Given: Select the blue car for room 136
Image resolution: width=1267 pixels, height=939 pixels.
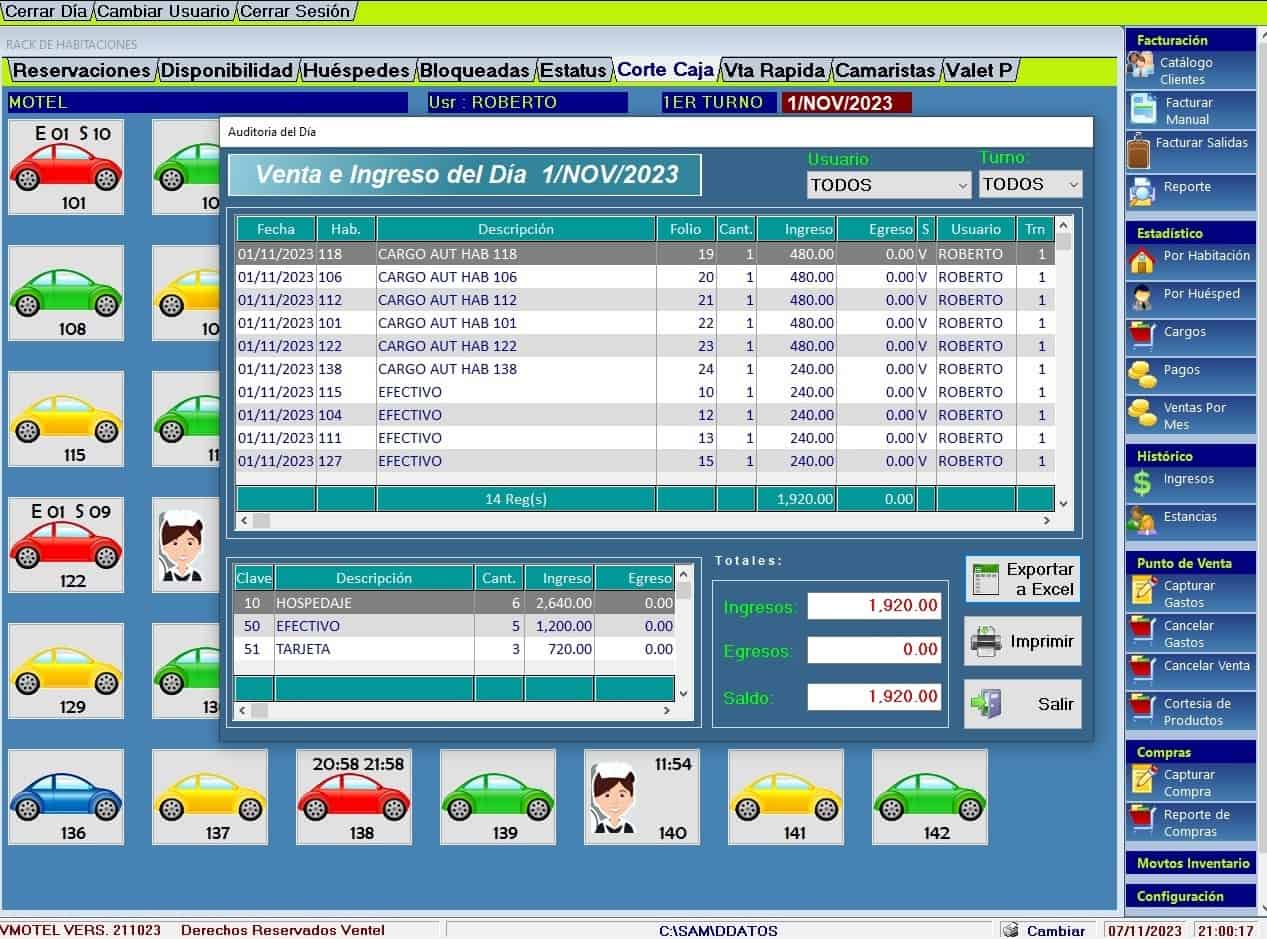Looking at the screenshot, I should (x=66, y=798).
